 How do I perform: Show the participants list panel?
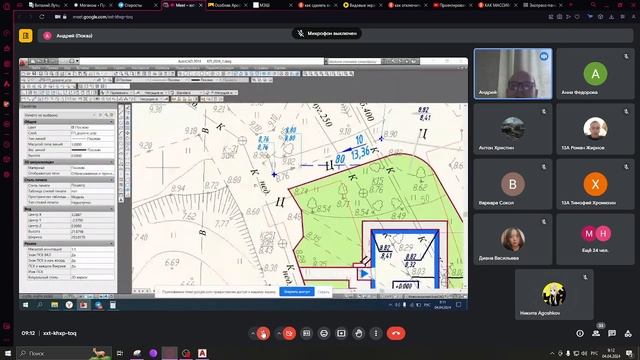point(596,333)
